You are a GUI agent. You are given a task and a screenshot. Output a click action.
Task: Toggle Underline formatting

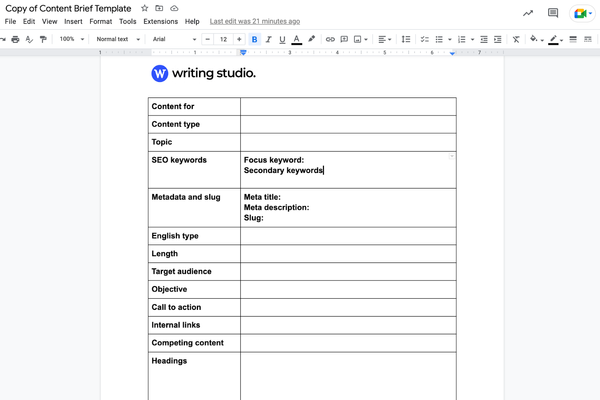tap(282, 39)
